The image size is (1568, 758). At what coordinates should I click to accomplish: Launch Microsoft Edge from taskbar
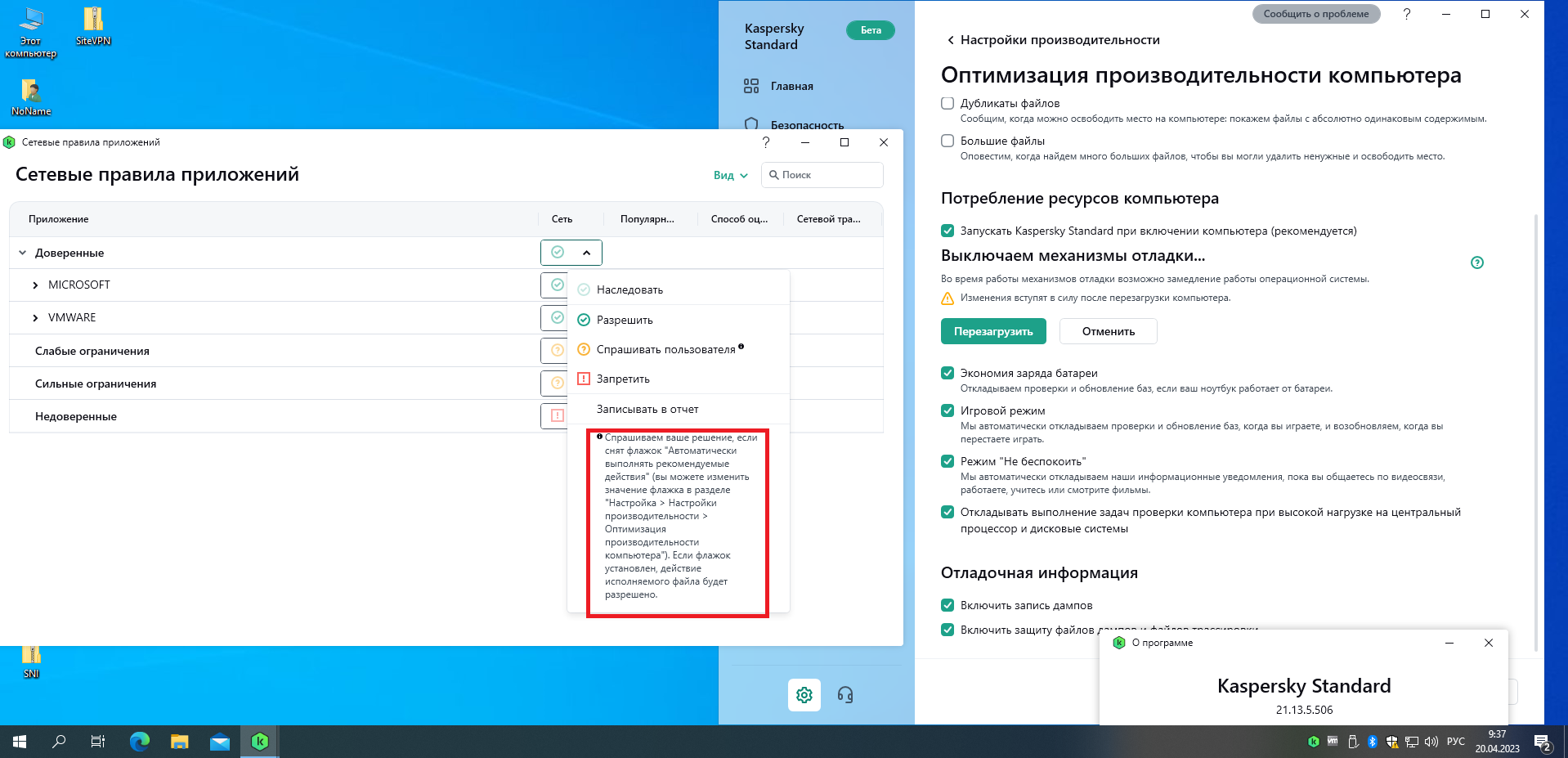(140, 742)
